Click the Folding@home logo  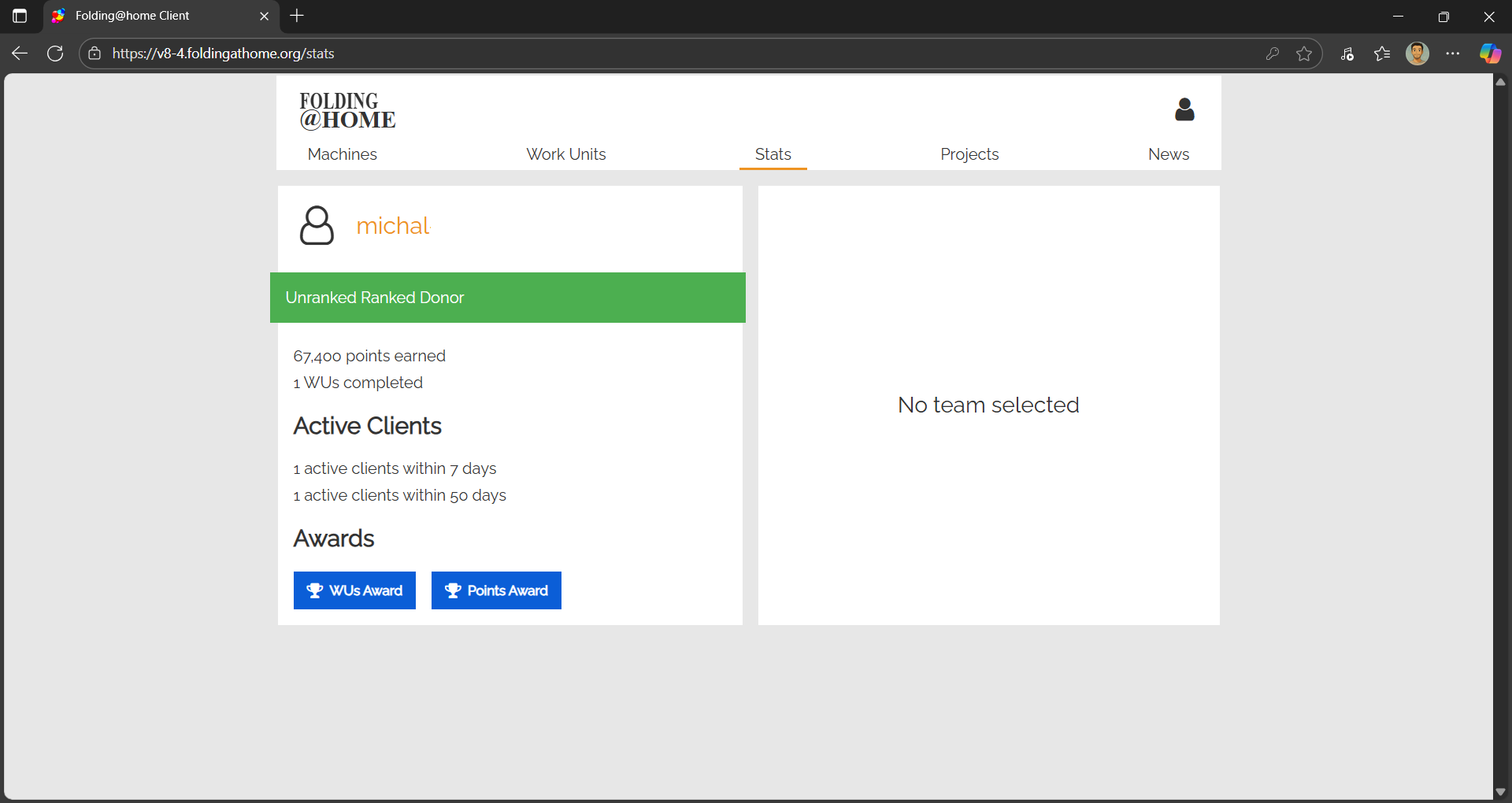[x=347, y=111]
